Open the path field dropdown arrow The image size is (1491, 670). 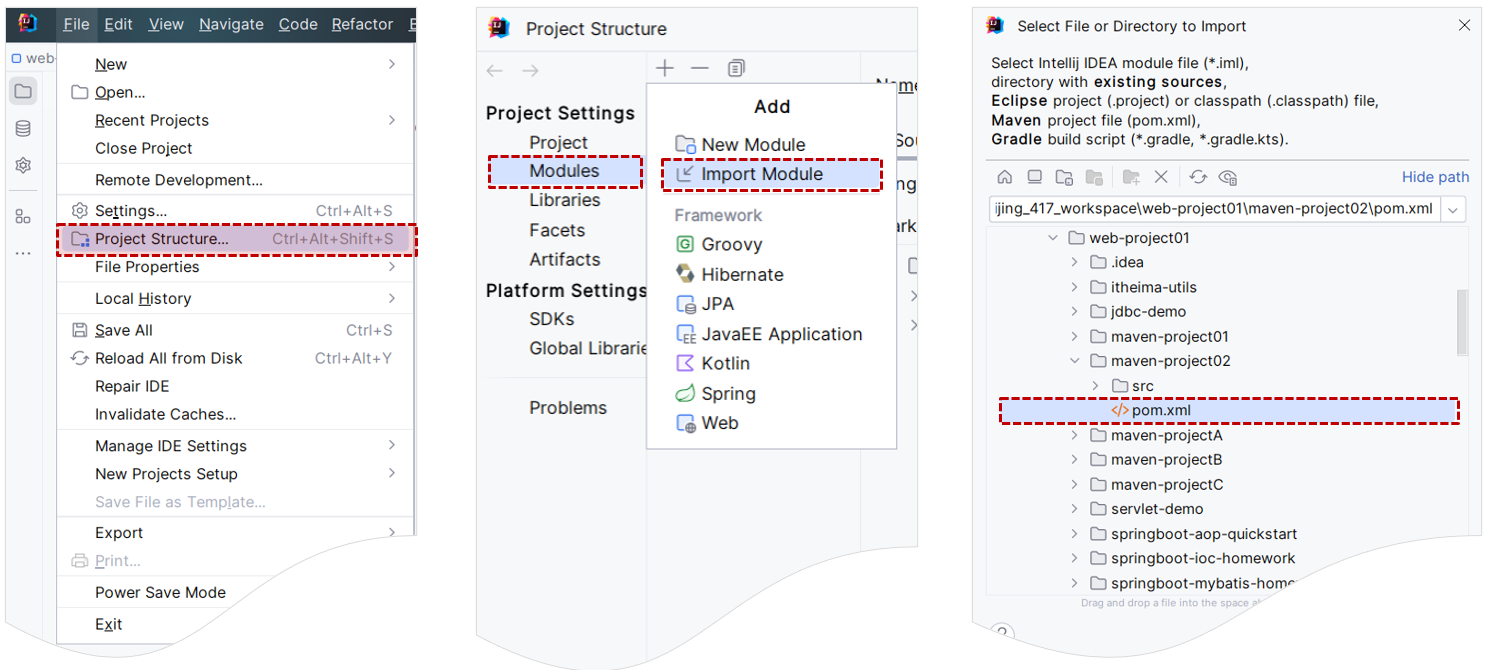click(x=1455, y=210)
